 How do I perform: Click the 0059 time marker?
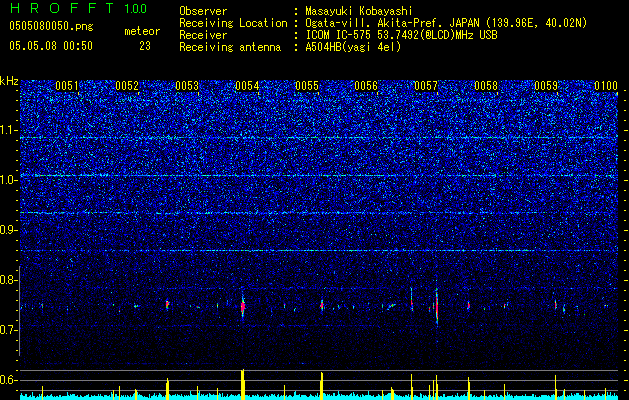pos(546,86)
